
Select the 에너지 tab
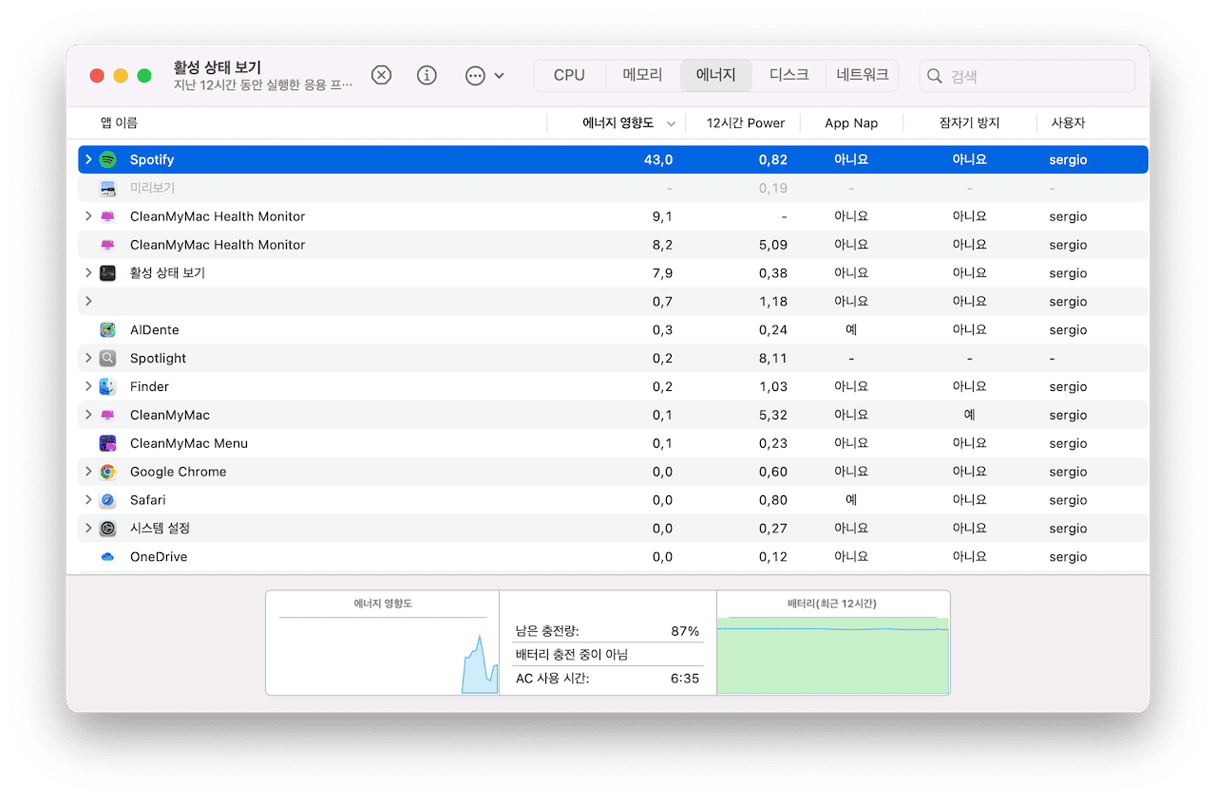click(716, 76)
